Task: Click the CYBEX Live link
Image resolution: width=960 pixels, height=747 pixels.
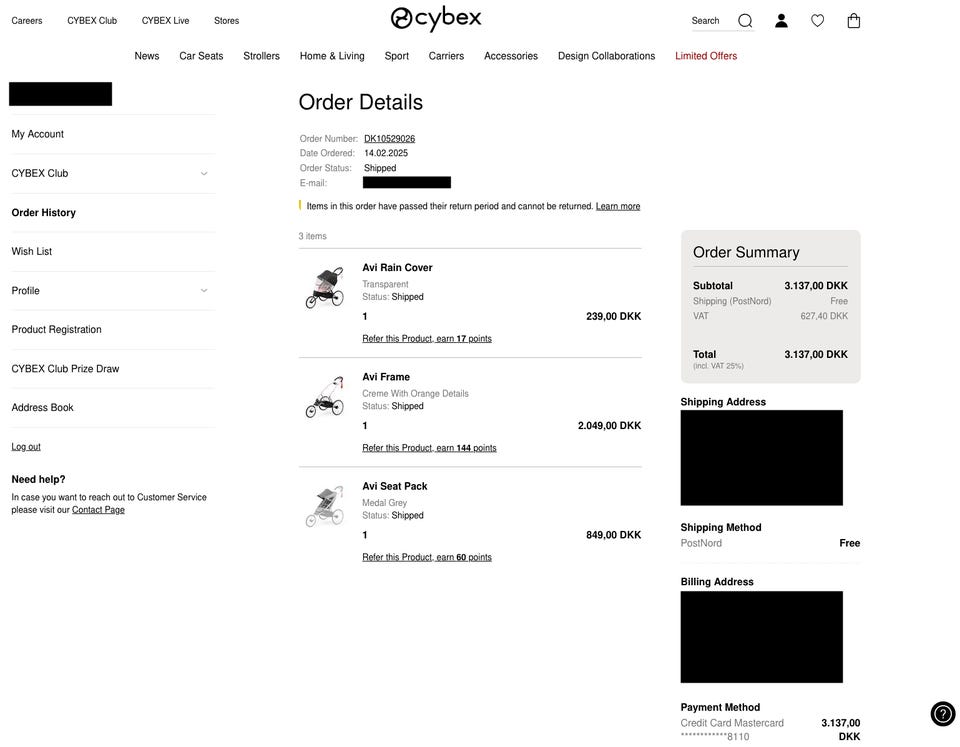Action: pos(165,21)
